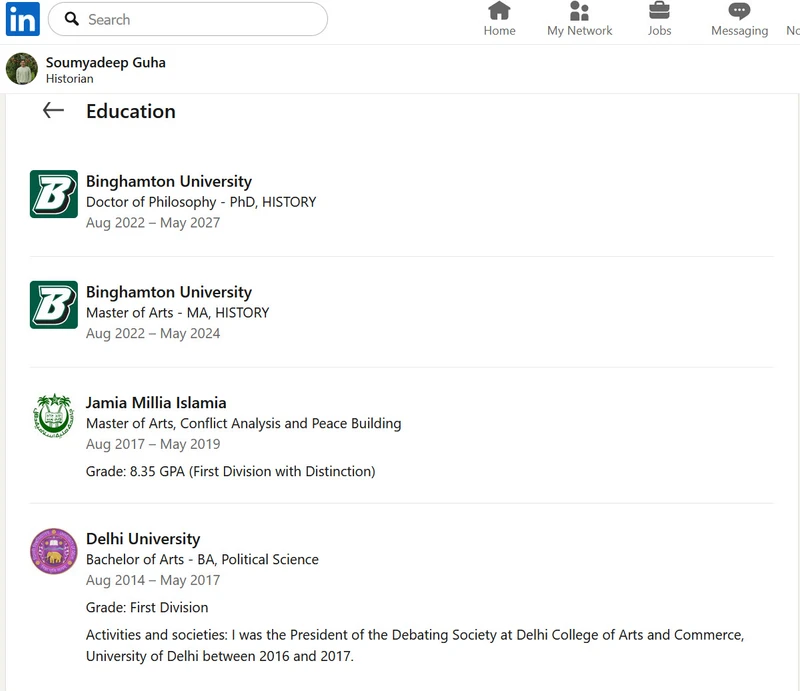Click Master of Arts - MA, HISTORY text
The image size is (800, 691).
click(178, 313)
